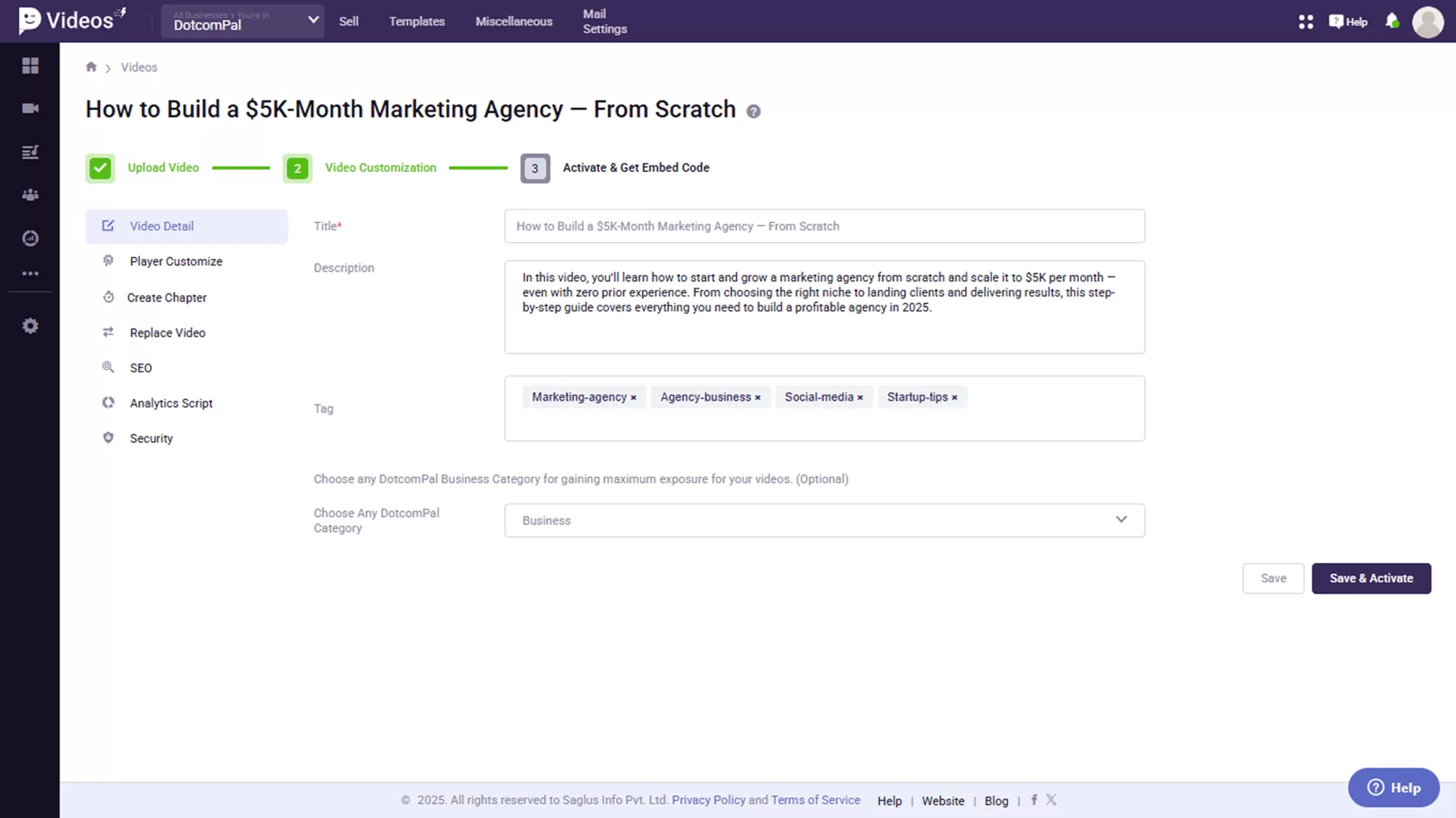Open the floating Help widget button

coord(1393,787)
